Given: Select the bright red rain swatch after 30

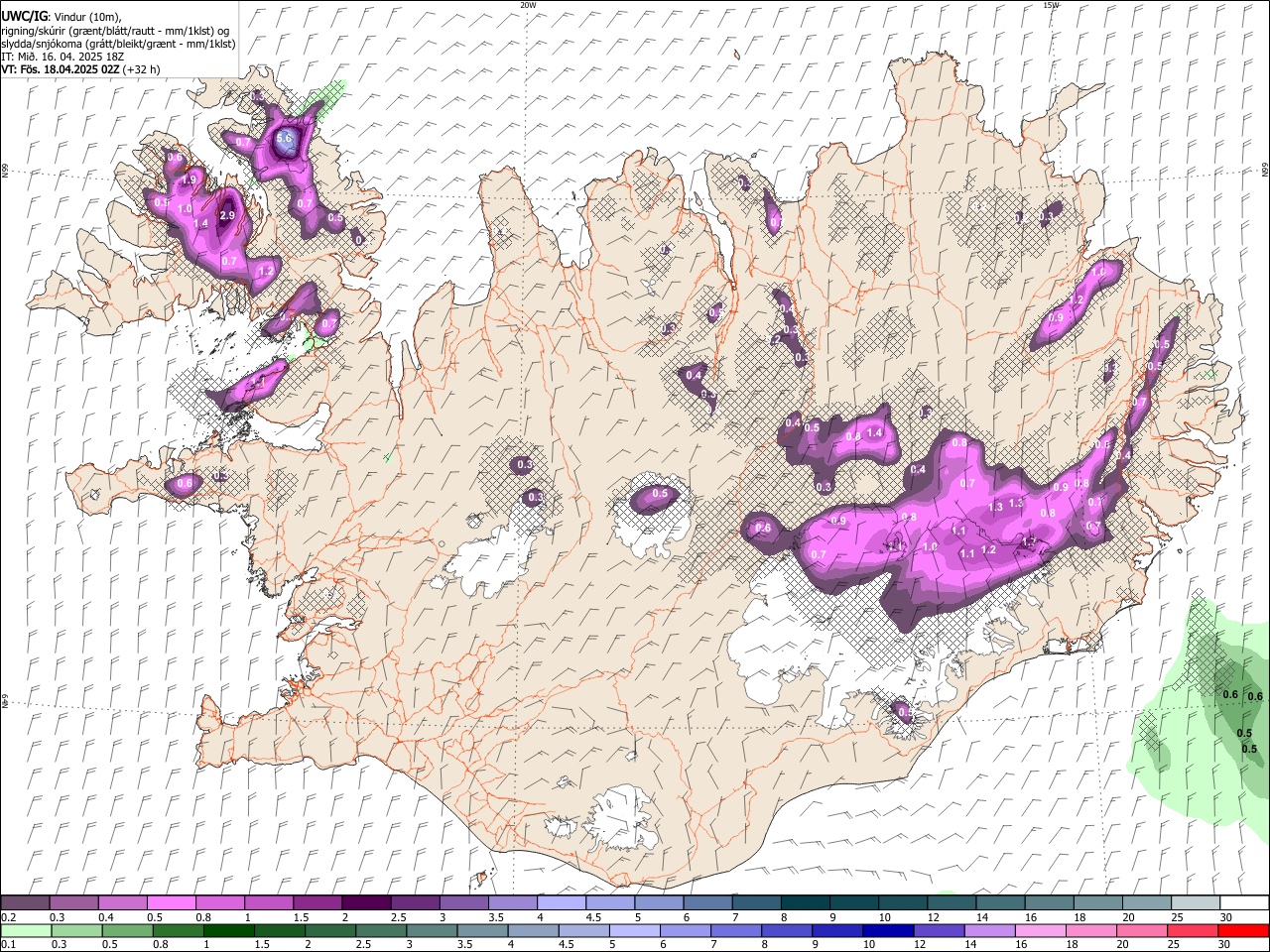Looking at the screenshot, I should coord(1243,930).
